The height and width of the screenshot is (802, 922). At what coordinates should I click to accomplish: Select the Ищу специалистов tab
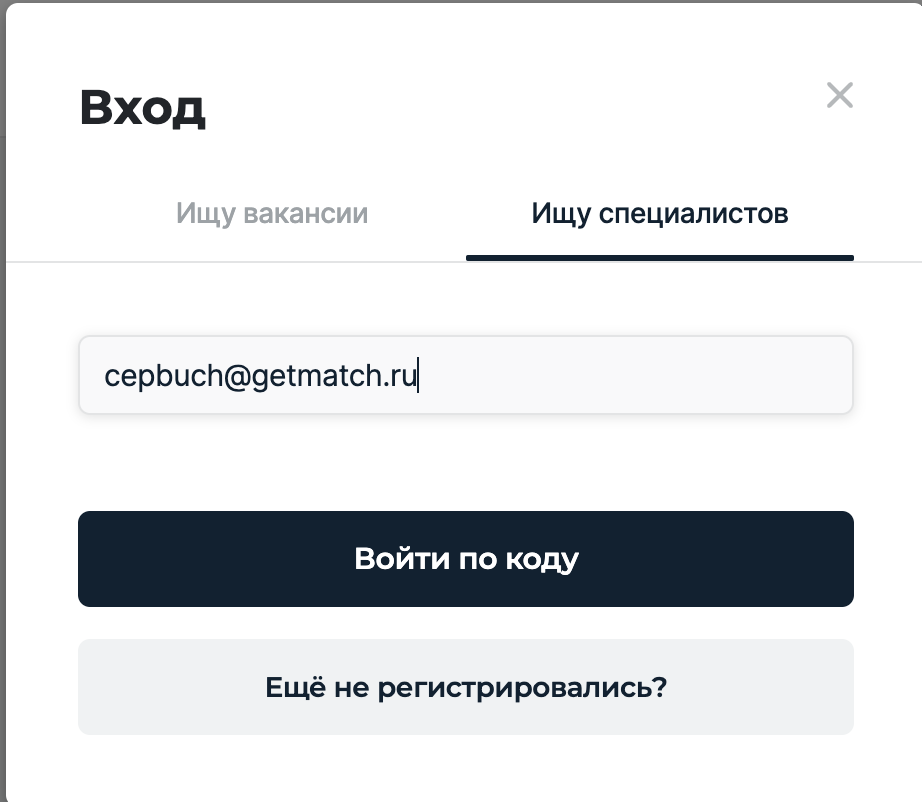coord(660,213)
